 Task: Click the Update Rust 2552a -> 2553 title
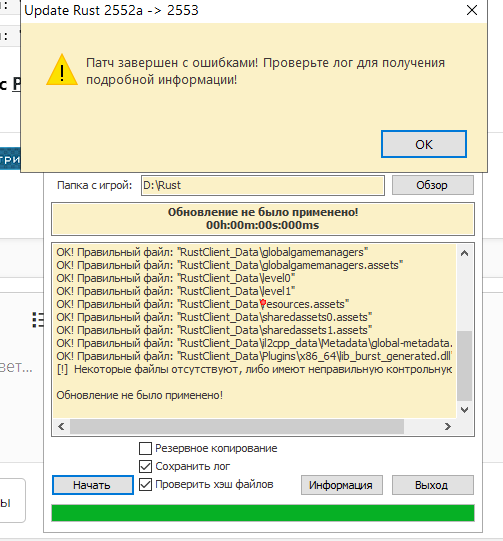(x=111, y=10)
